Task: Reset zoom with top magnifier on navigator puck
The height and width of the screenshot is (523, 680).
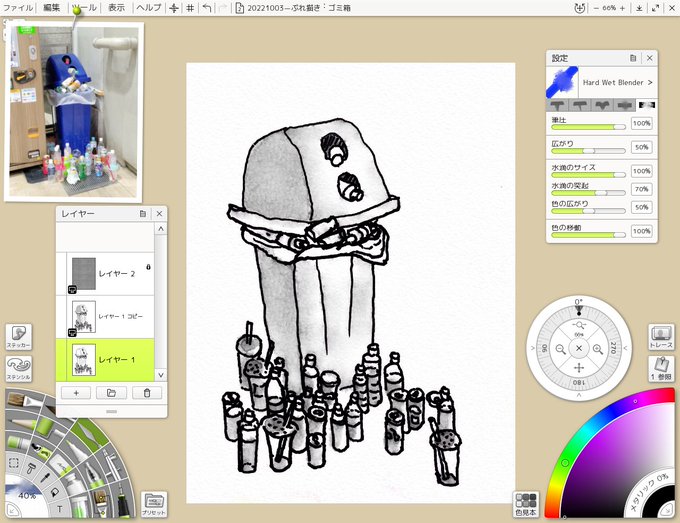Action: (x=579, y=325)
